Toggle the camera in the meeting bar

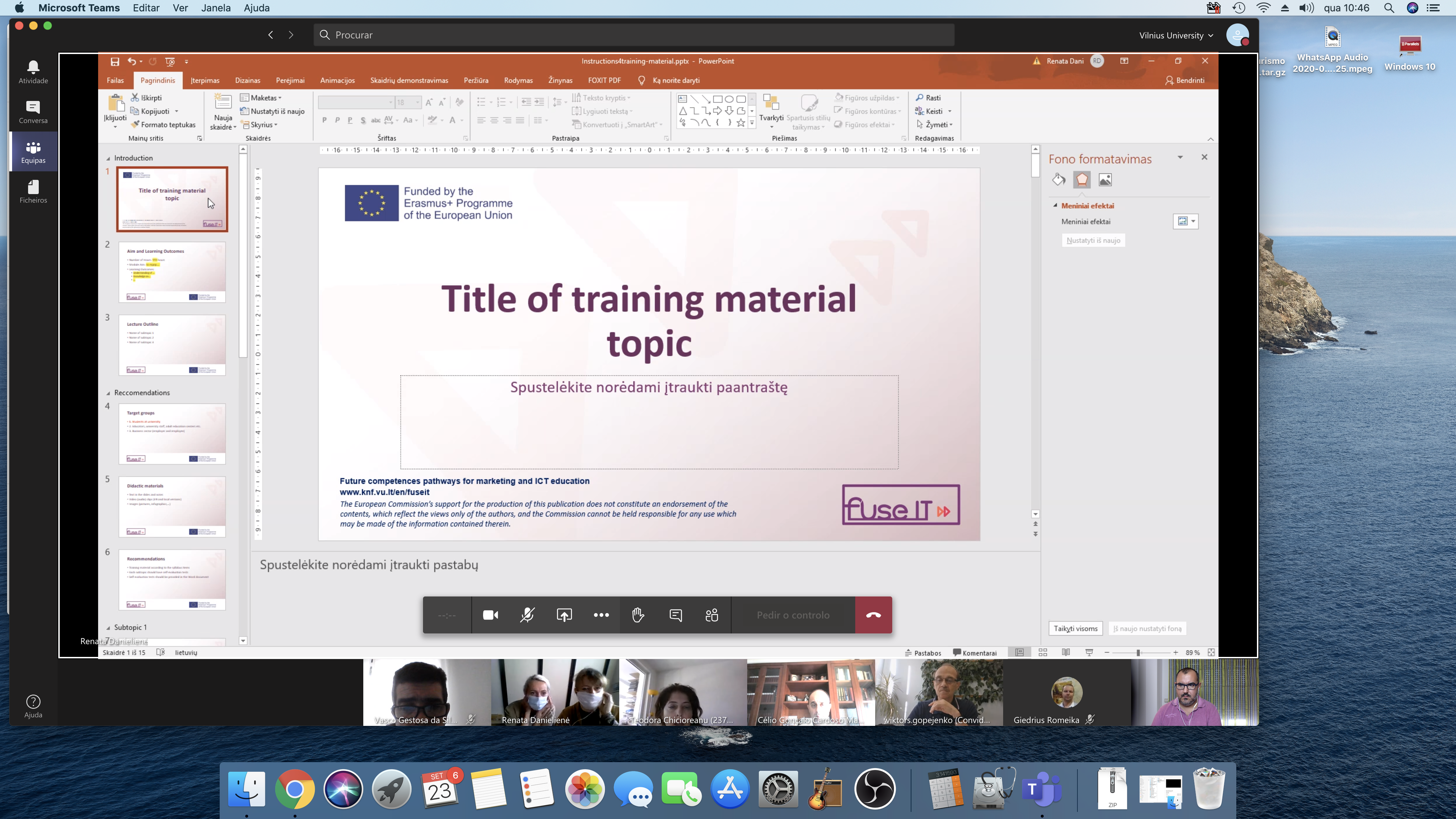click(x=491, y=615)
